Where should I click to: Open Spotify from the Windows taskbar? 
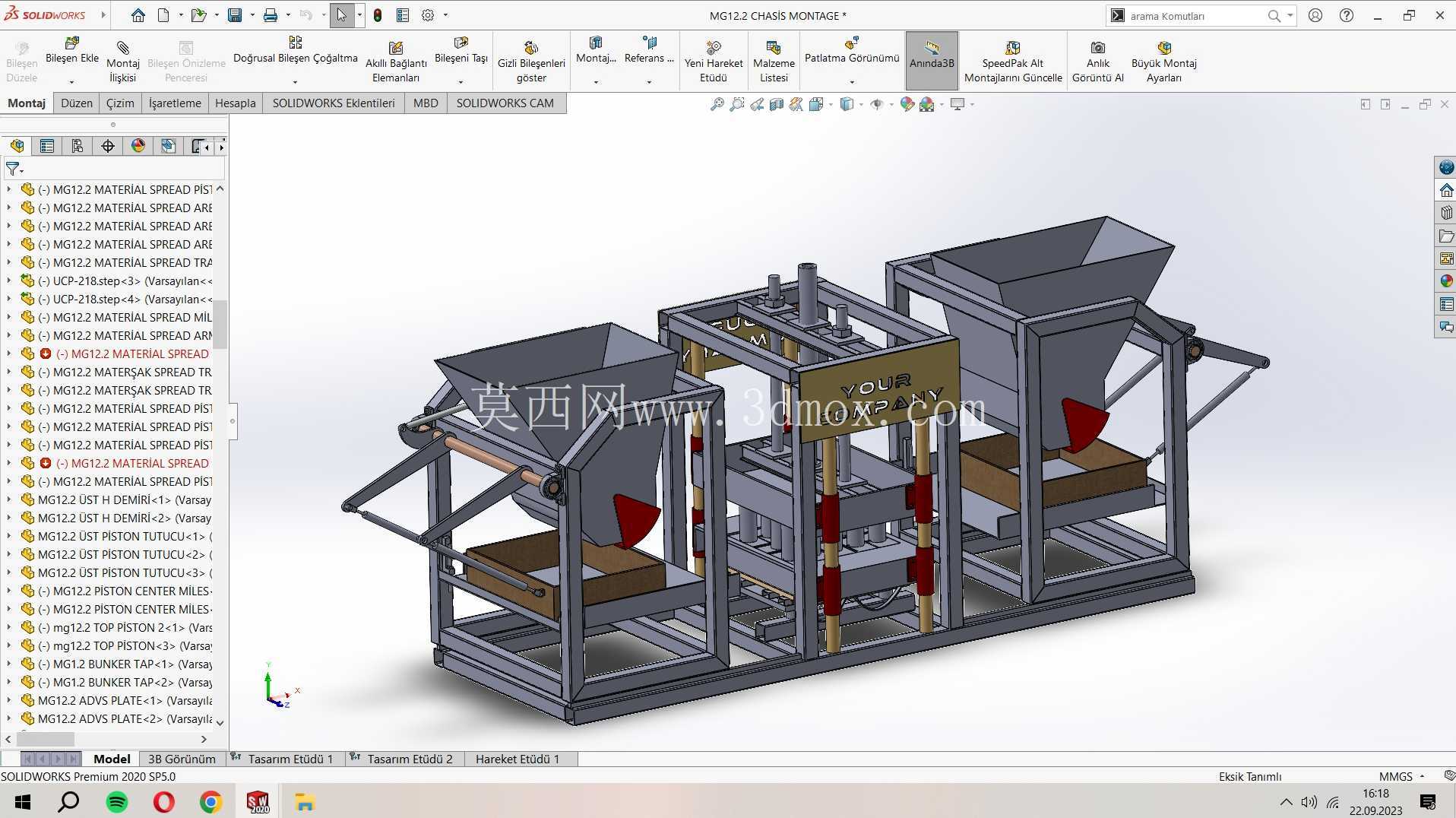116,802
